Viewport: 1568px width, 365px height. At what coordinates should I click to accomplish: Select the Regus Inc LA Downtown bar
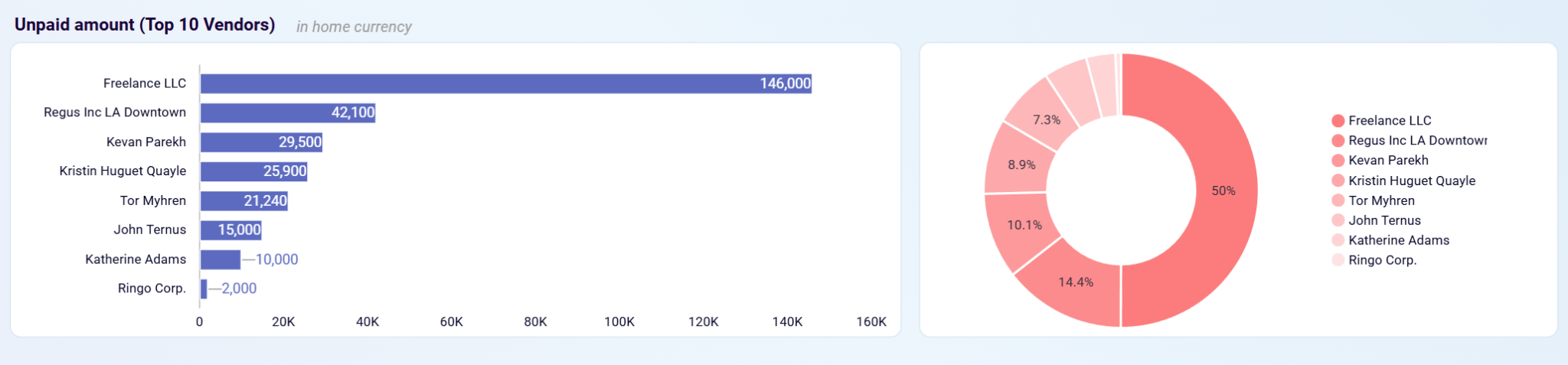pos(287,112)
